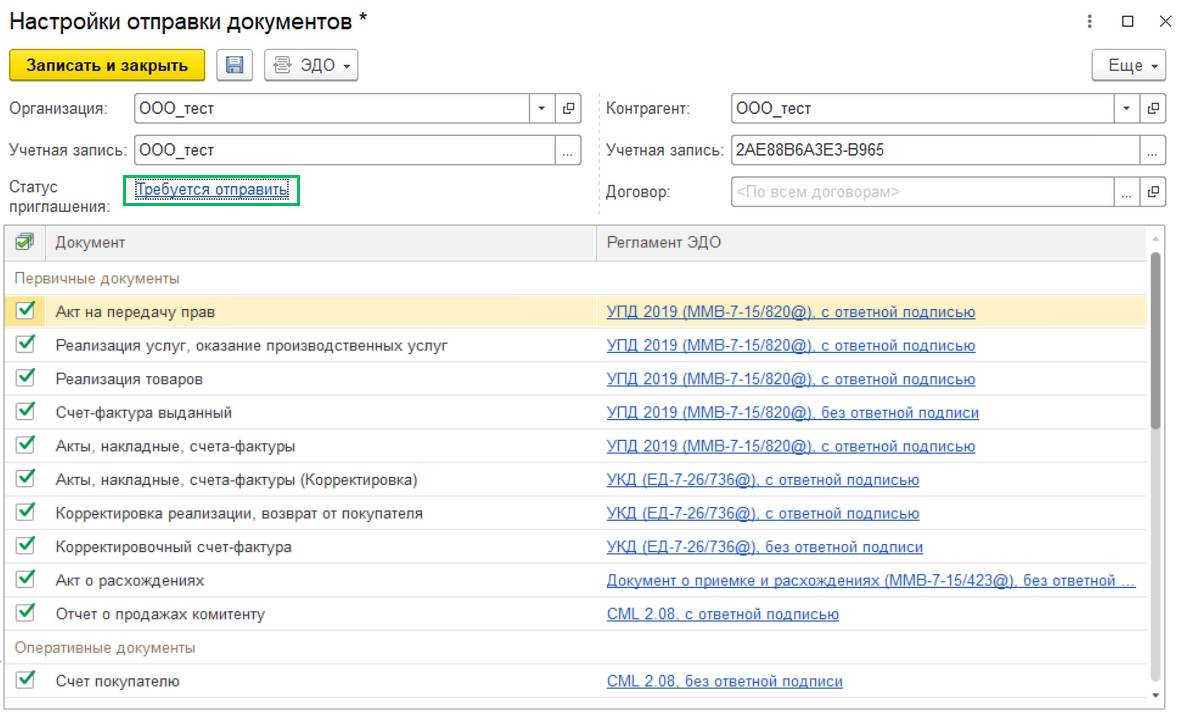
Task: Click the 2AE88B6A3E3-B965 account field
Action: pyautogui.click(x=935, y=150)
